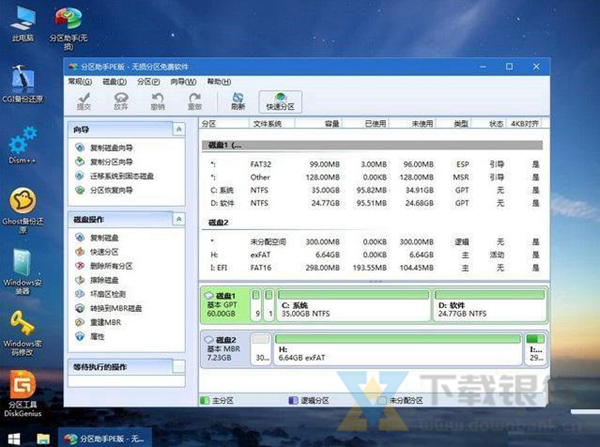Select the H: exFAT partition row
Image resolution: width=600 pixels, height=447 pixels.
click(x=372, y=255)
